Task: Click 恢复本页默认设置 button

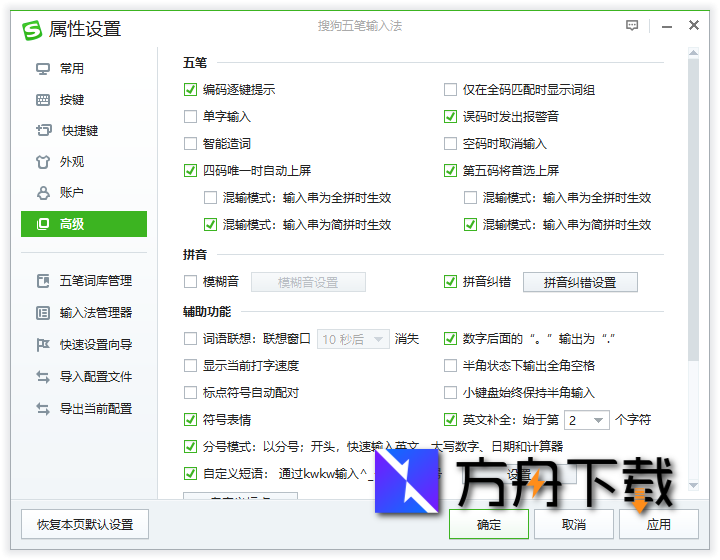Action: [x=85, y=524]
